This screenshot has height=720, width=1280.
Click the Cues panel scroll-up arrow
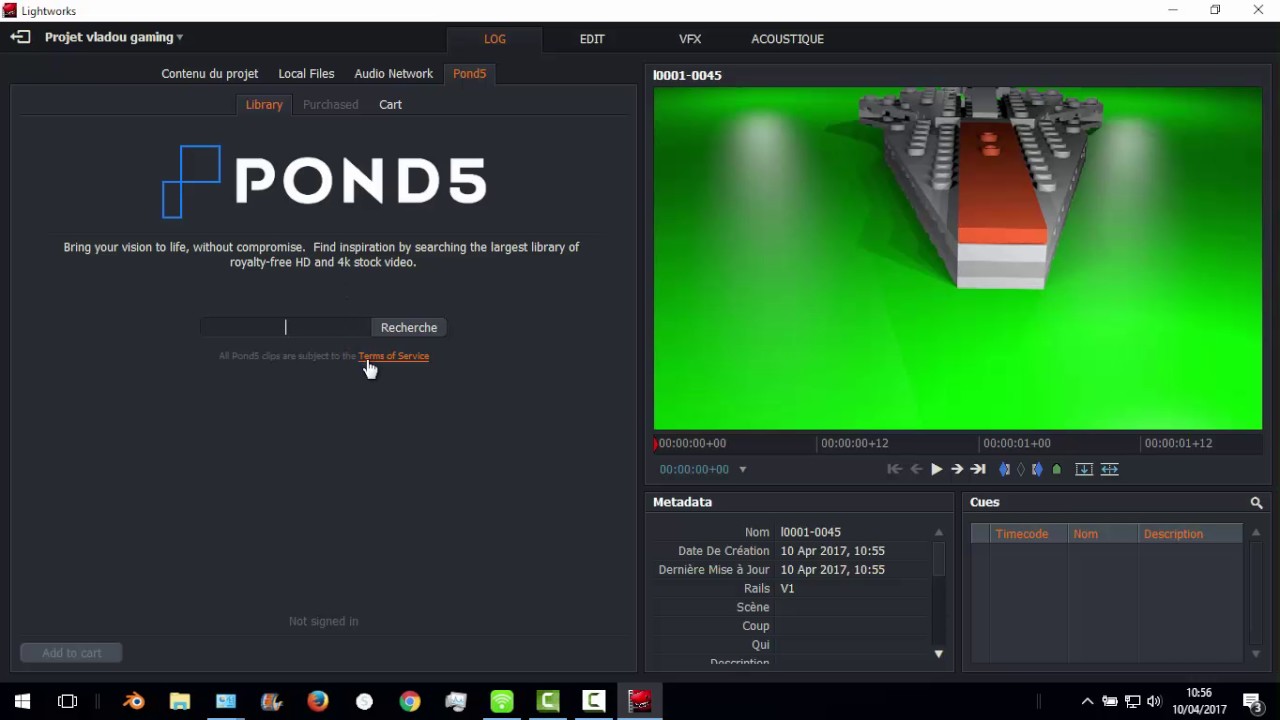point(1256,532)
